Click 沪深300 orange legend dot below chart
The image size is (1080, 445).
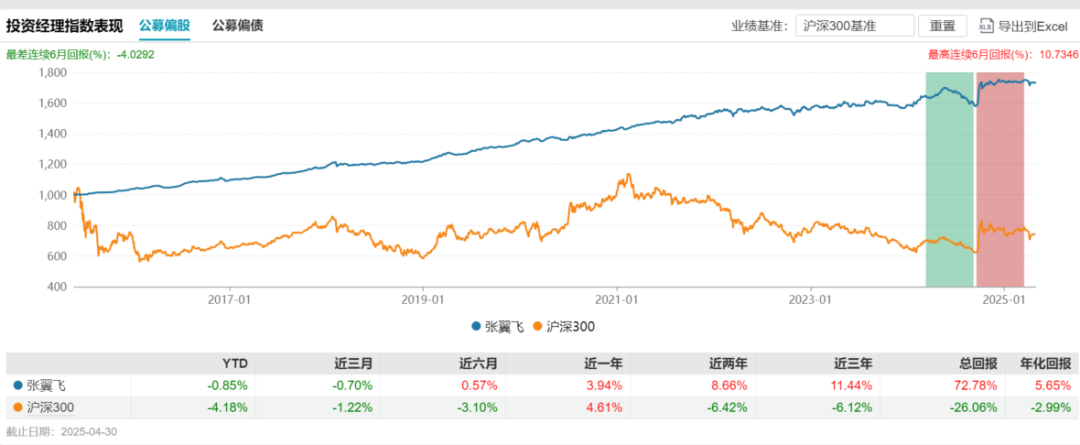[539, 326]
